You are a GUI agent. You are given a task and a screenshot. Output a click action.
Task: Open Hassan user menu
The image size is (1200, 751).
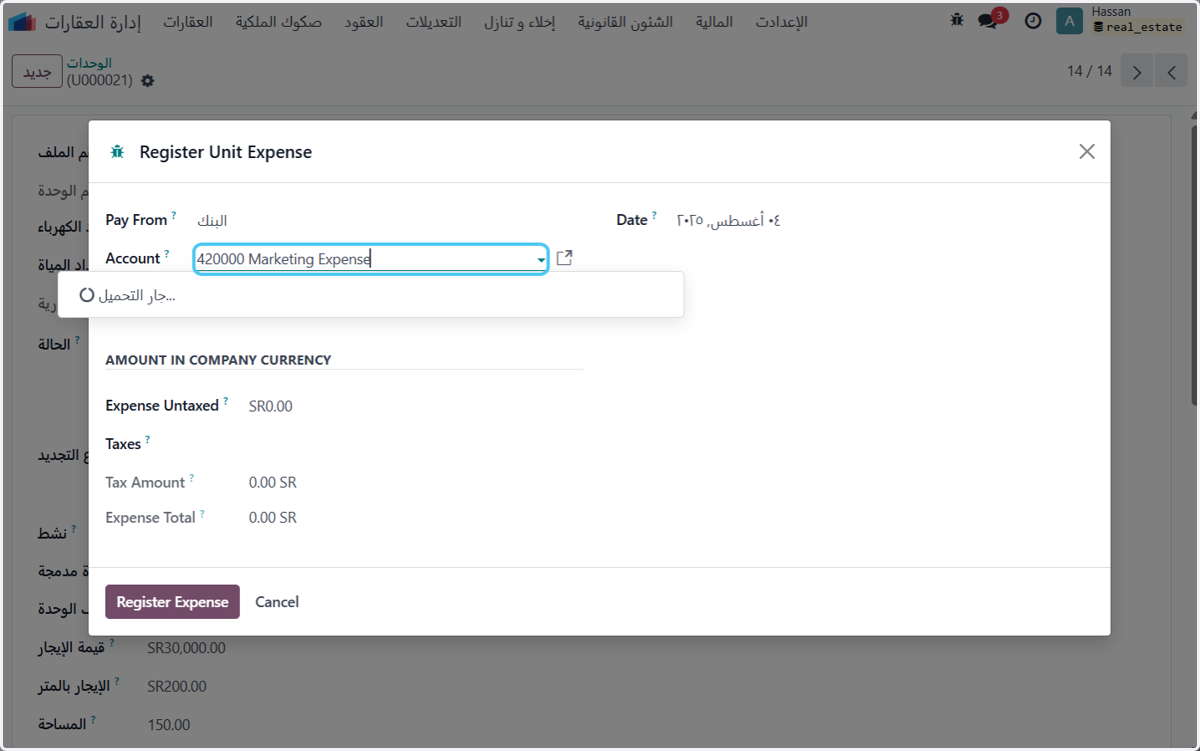point(1137,20)
